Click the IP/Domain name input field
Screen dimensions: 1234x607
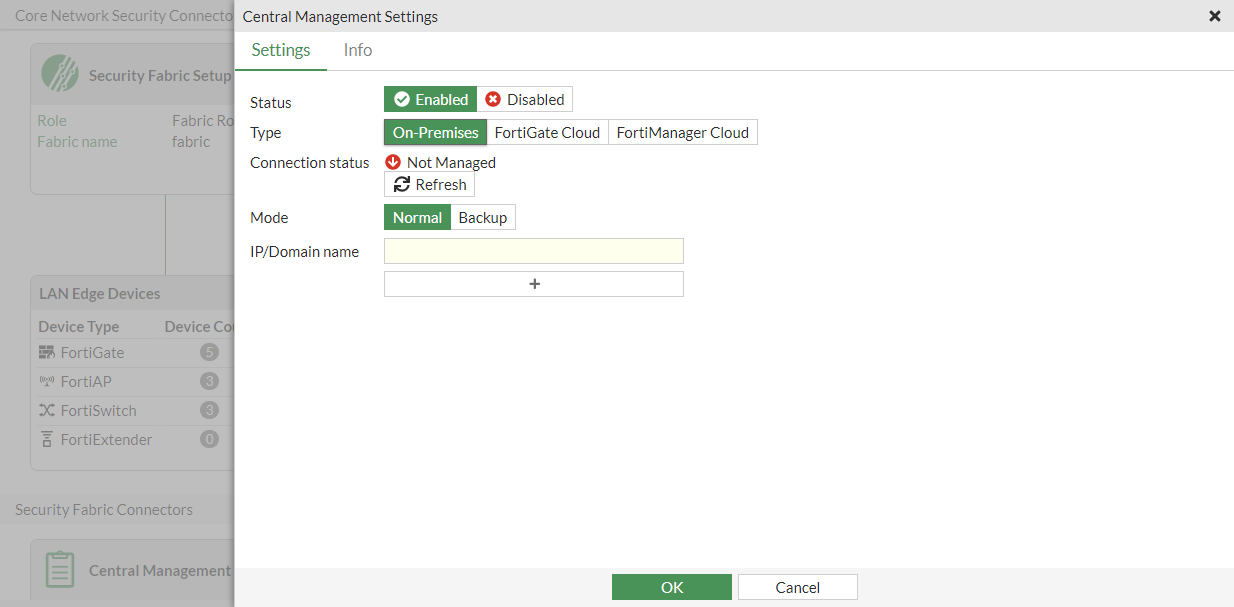point(534,251)
